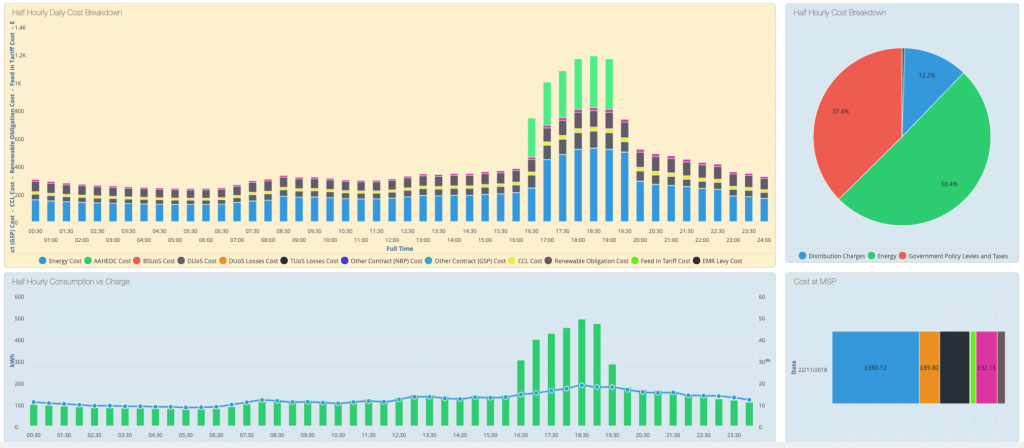This screenshot has width=1024, height=448.
Task: Click the kWh axis label
Action: pyautogui.click(x=11, y=360)
